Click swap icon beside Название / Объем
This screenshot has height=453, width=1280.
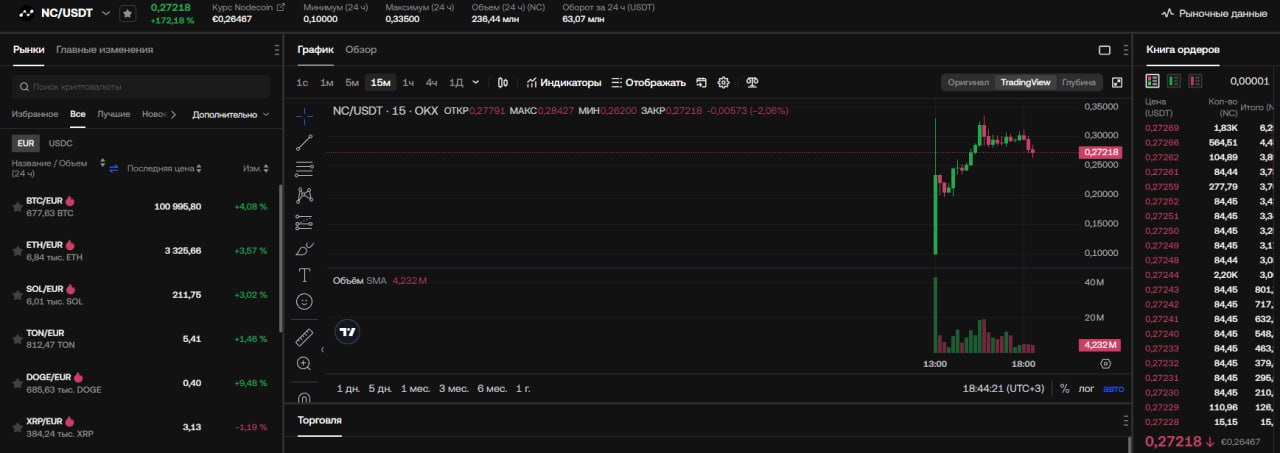[113, 168]
